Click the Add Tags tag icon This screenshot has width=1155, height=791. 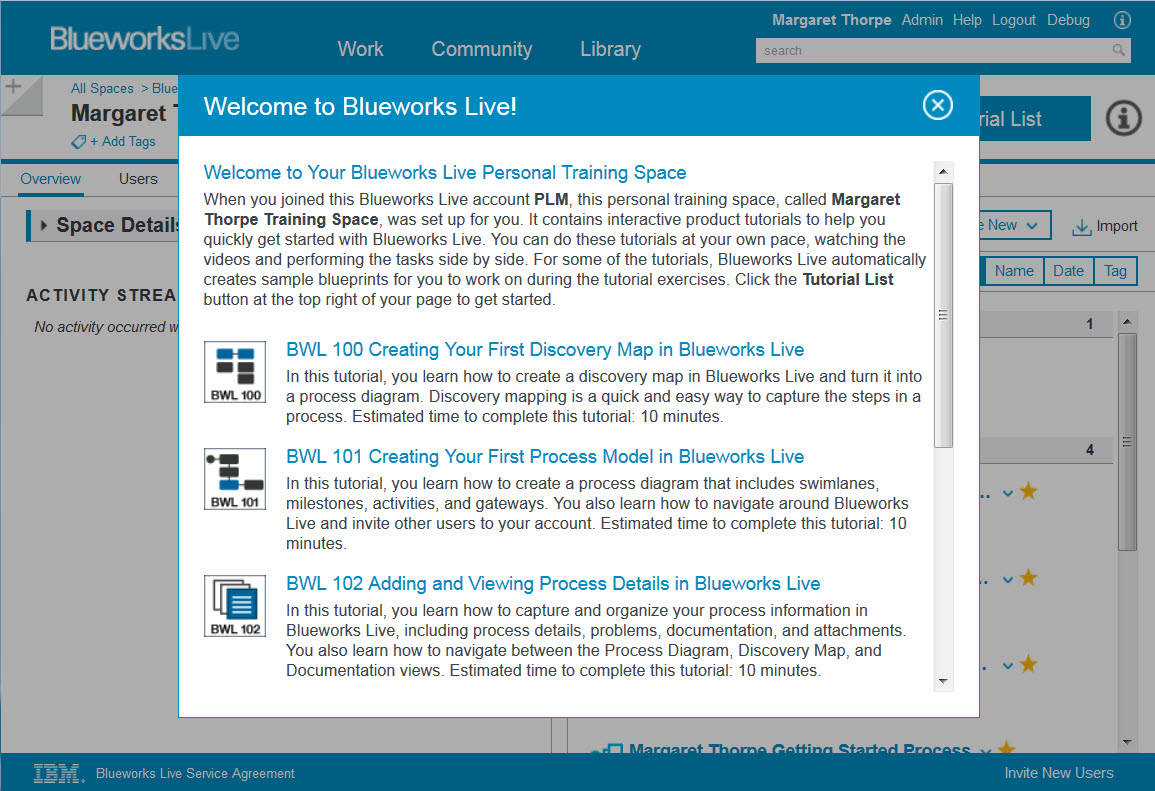click(x=79, y=142)
